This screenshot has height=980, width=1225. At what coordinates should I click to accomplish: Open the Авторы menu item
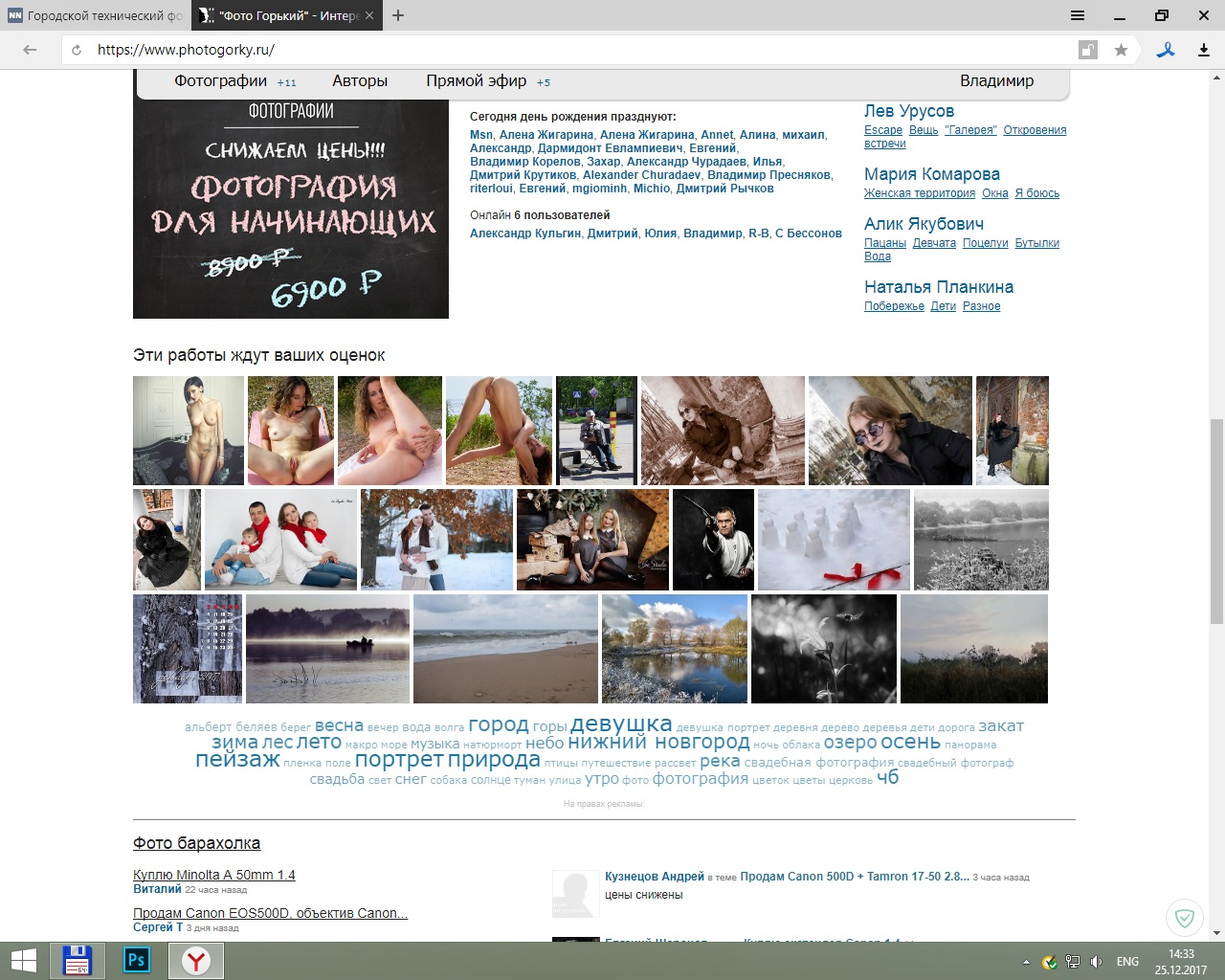pos(360,81)
